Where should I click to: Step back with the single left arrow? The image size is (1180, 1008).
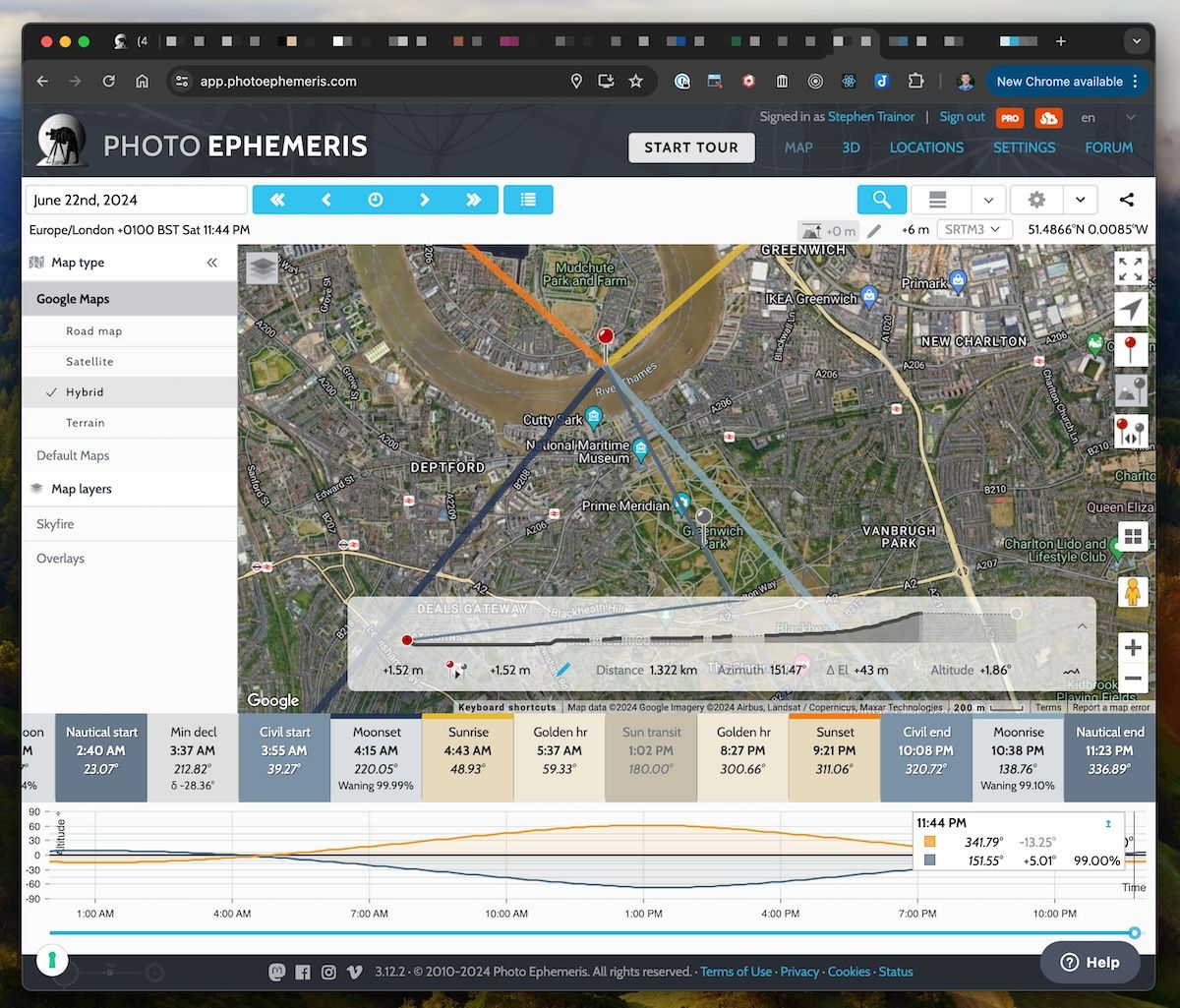click(326, 200)
